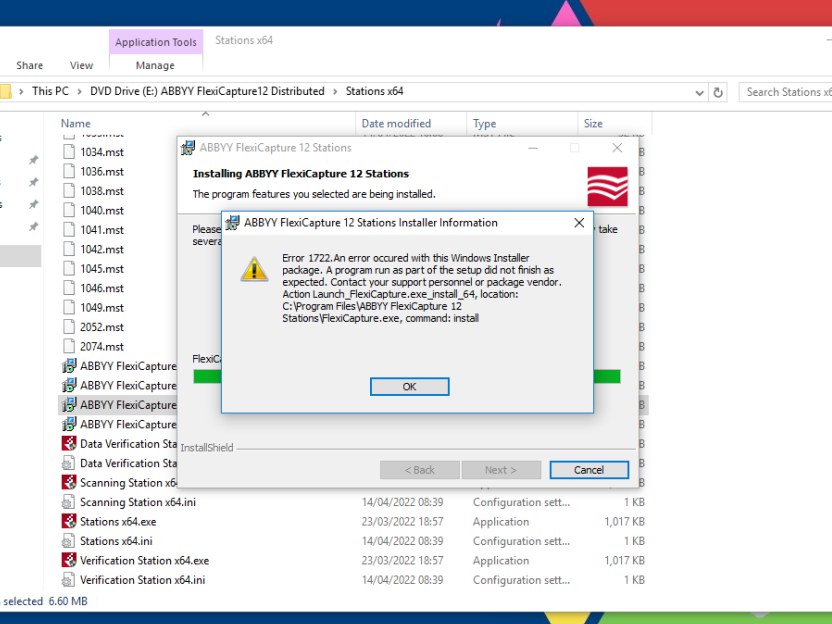The height and width of the screenshot is (624, 832).
Task: Click the file icon of 1034.mst
Action: 68,152
